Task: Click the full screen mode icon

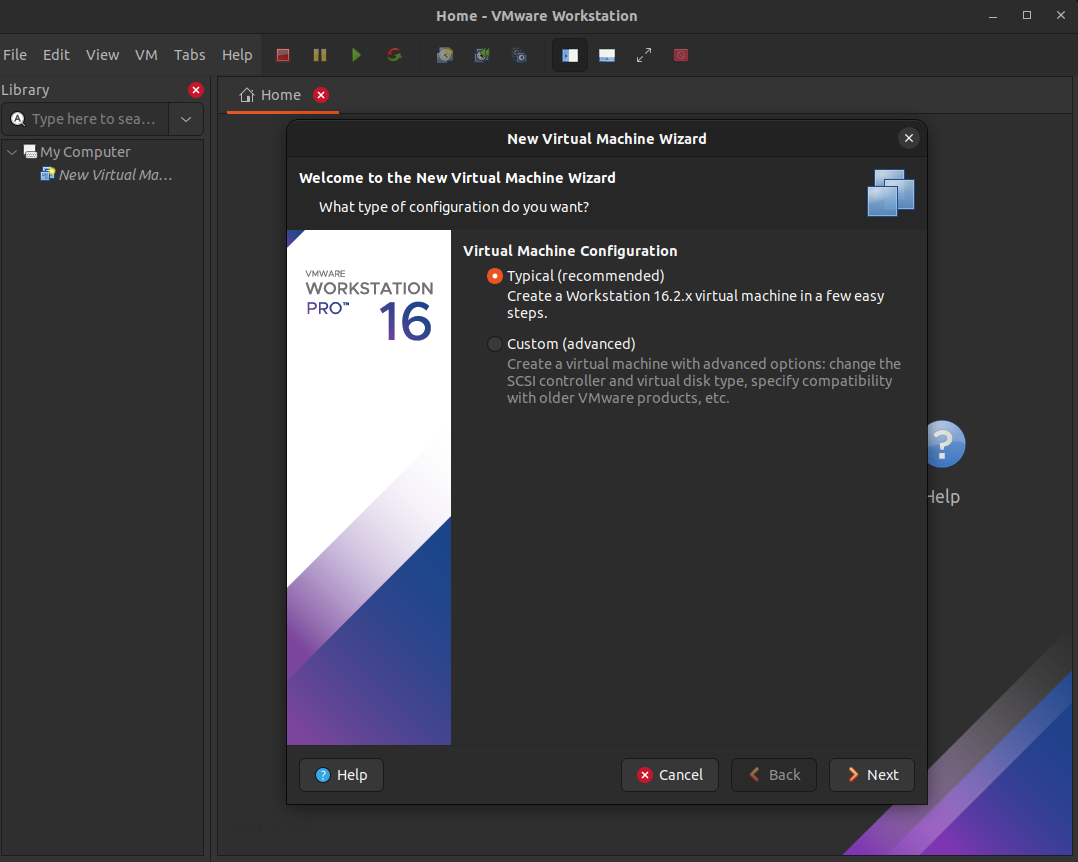Action: 644,55
